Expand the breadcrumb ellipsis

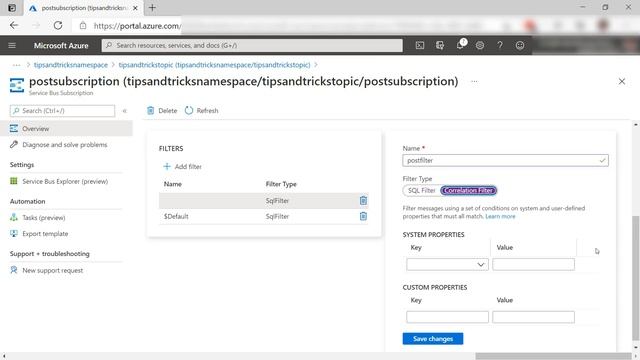coord(16,65)
